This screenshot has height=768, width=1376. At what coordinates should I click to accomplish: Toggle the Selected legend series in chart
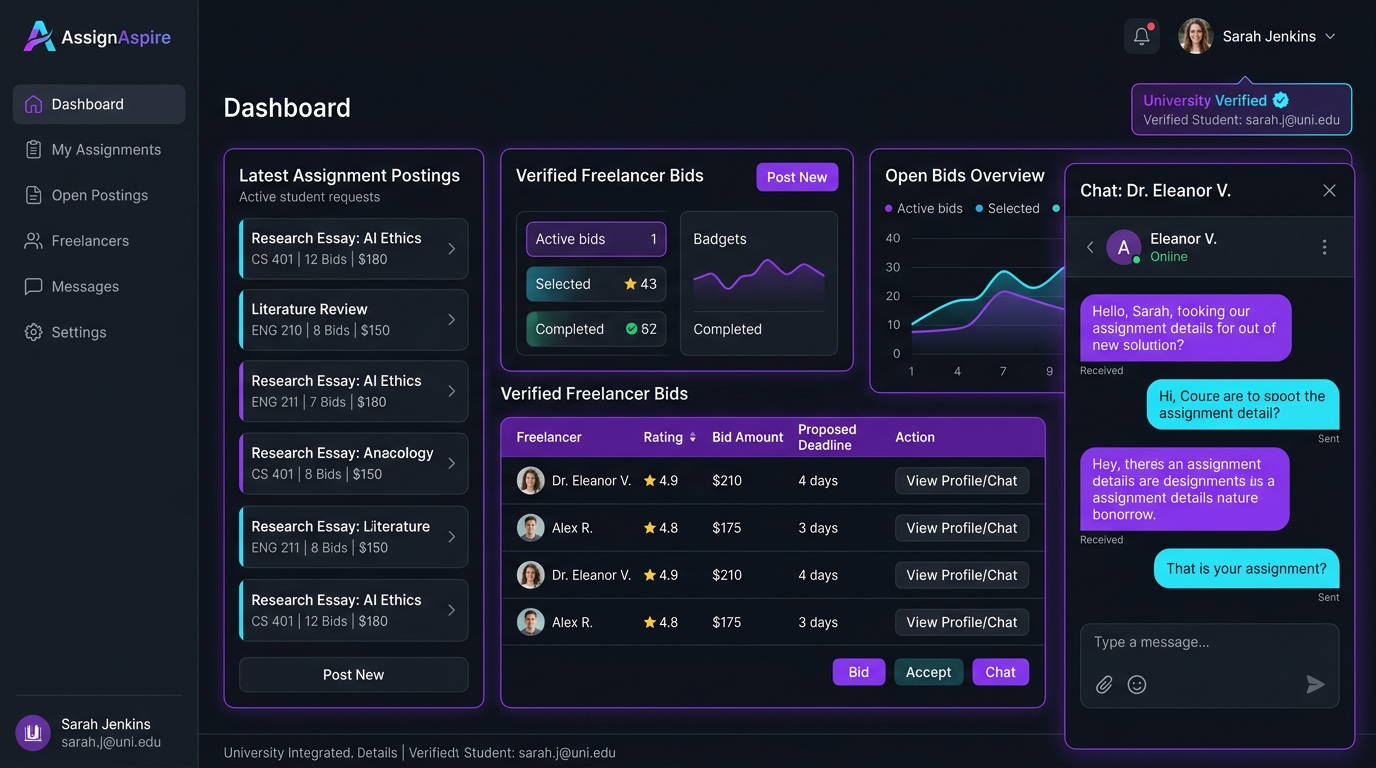point(1007,208)
